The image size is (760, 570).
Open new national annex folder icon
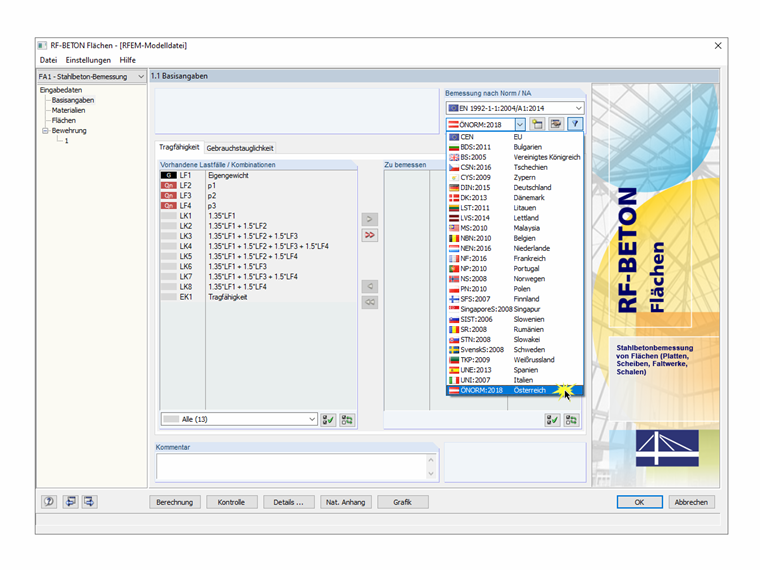pos(537,124)
